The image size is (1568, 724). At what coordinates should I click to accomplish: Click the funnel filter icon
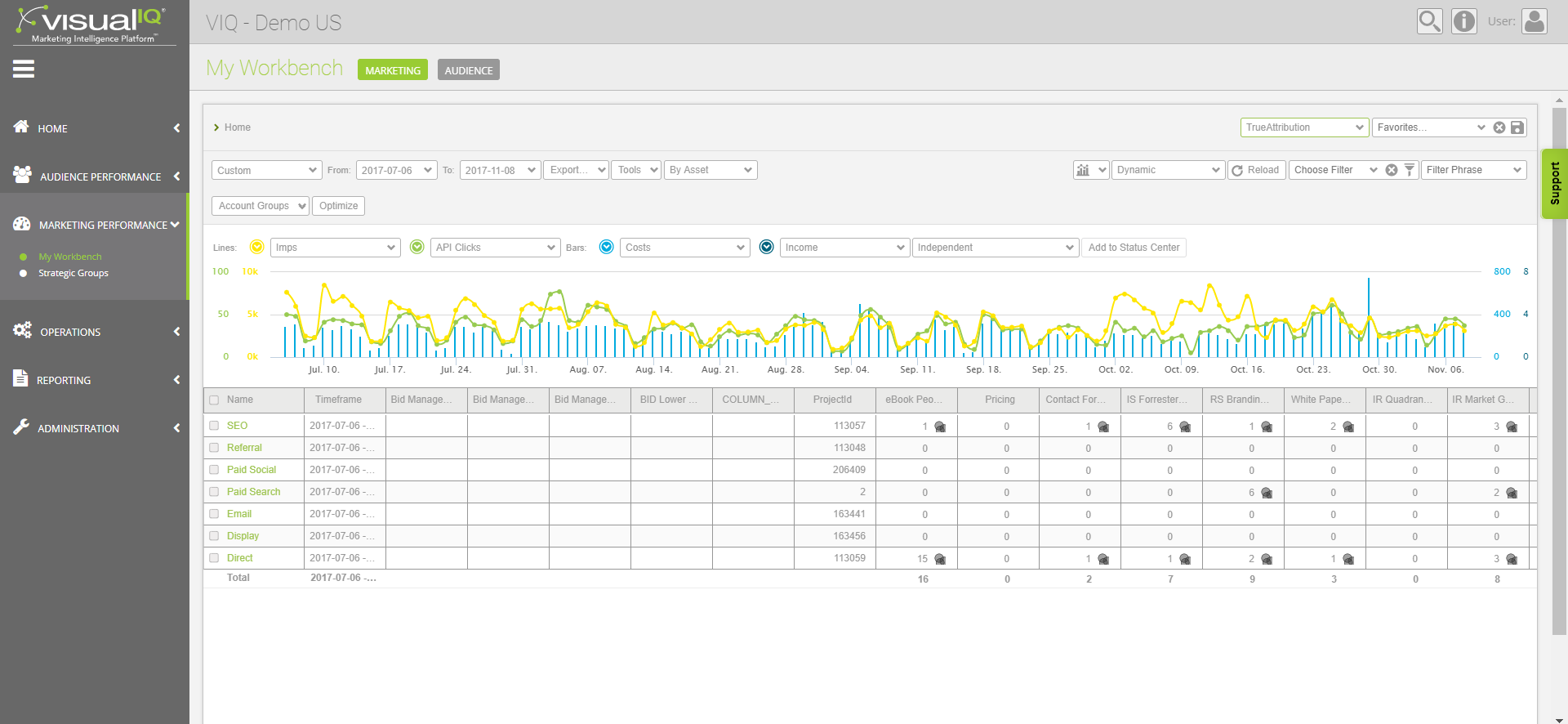coord(1410,170)
